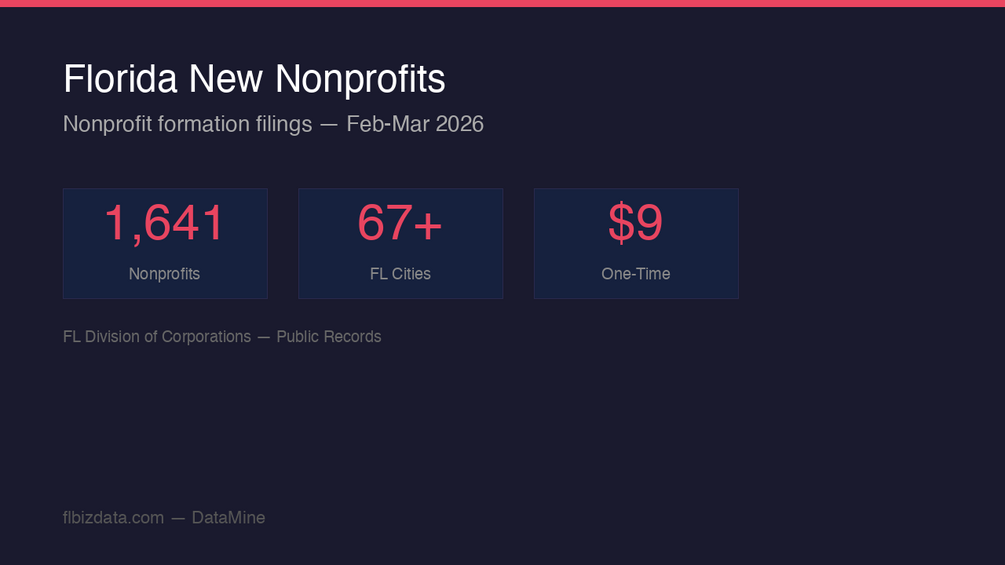Select the 67+ FL Cities stat card
The height and width of the screenshot is (565, 1005).
pyautogui.click(x=401, y=243)
